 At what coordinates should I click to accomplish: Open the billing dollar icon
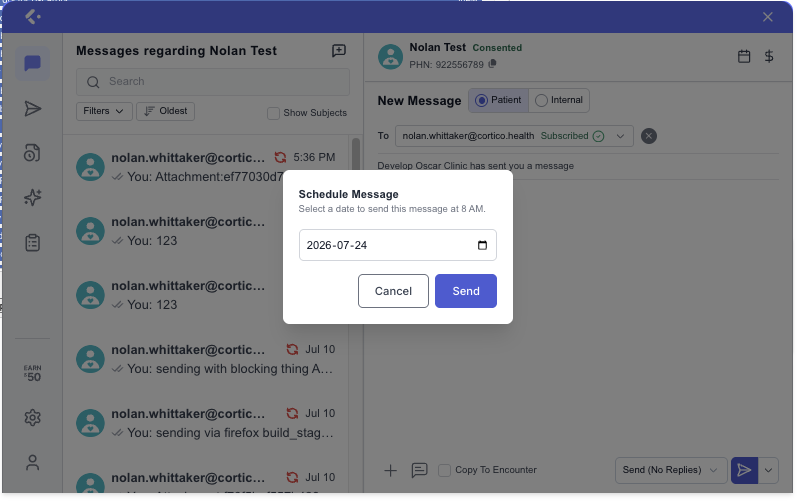[x=768, y=56]
